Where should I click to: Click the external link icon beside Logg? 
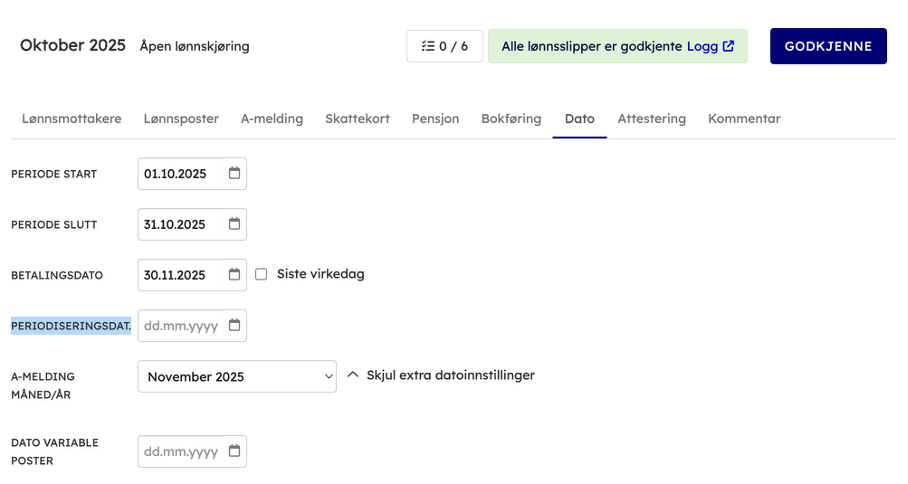pos(729,46)
